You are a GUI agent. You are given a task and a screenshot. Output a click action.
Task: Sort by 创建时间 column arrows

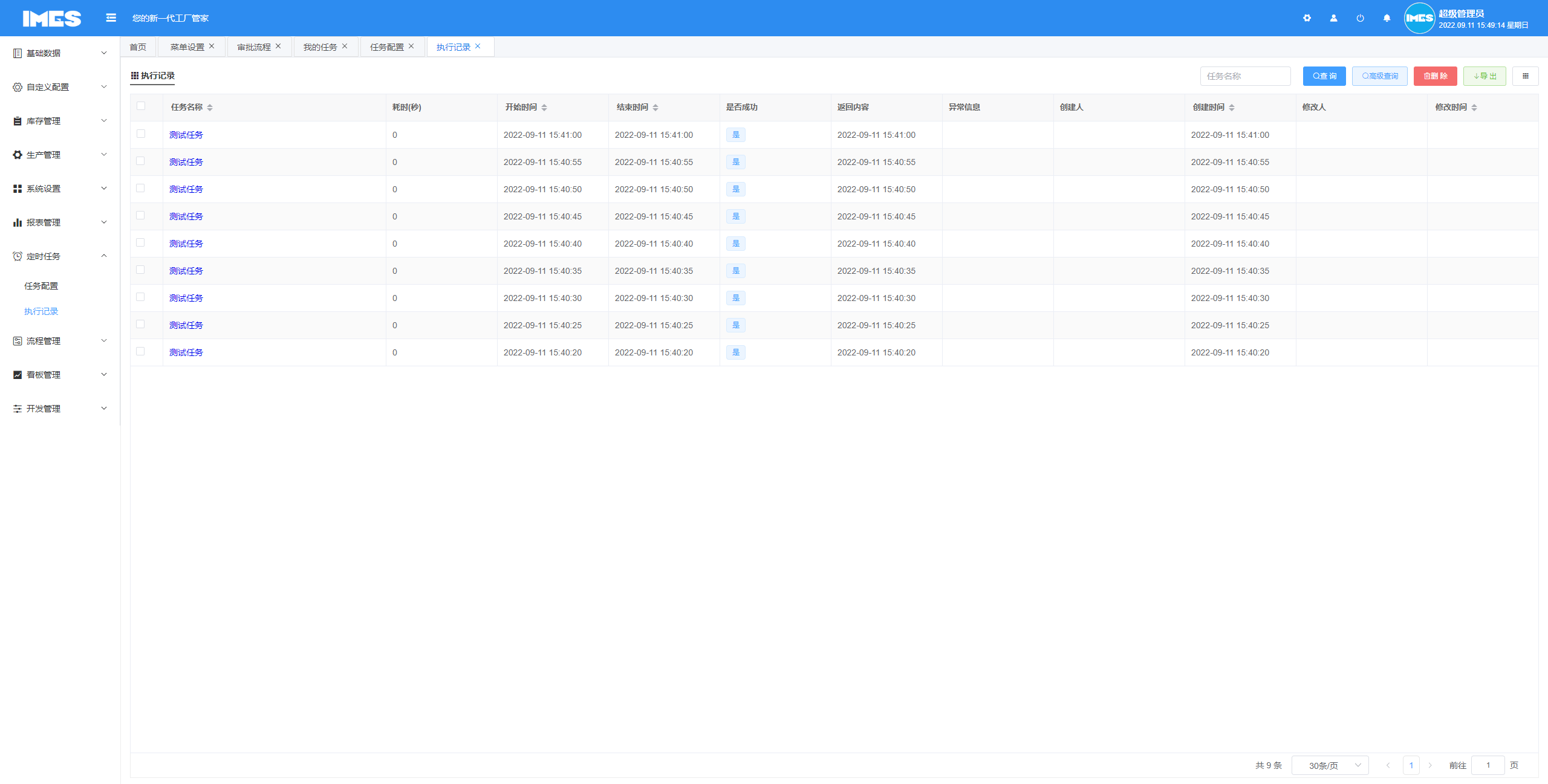(1232, 108)
